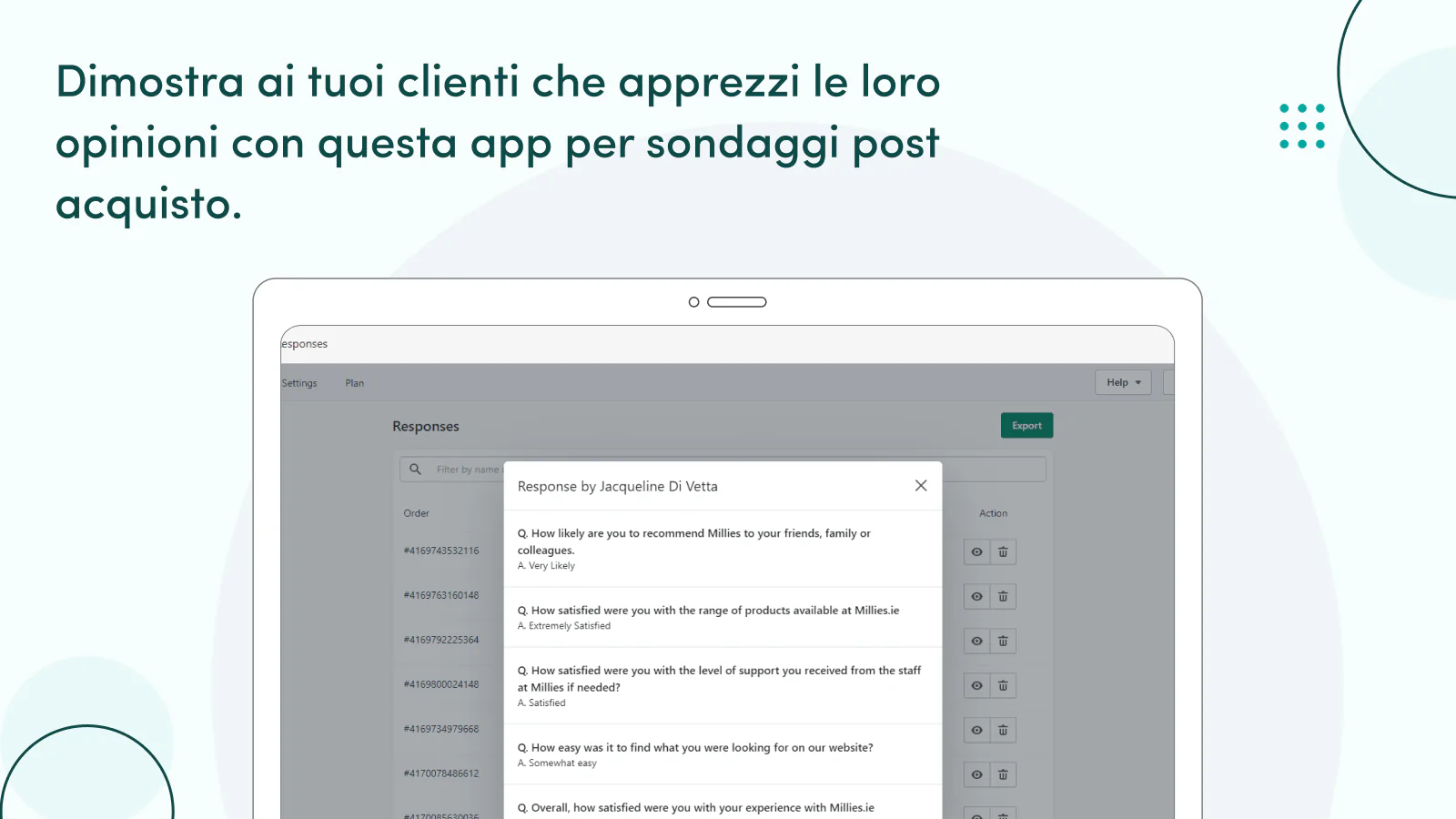
Task: Click question about level of staff support
Action: [719, 679]
